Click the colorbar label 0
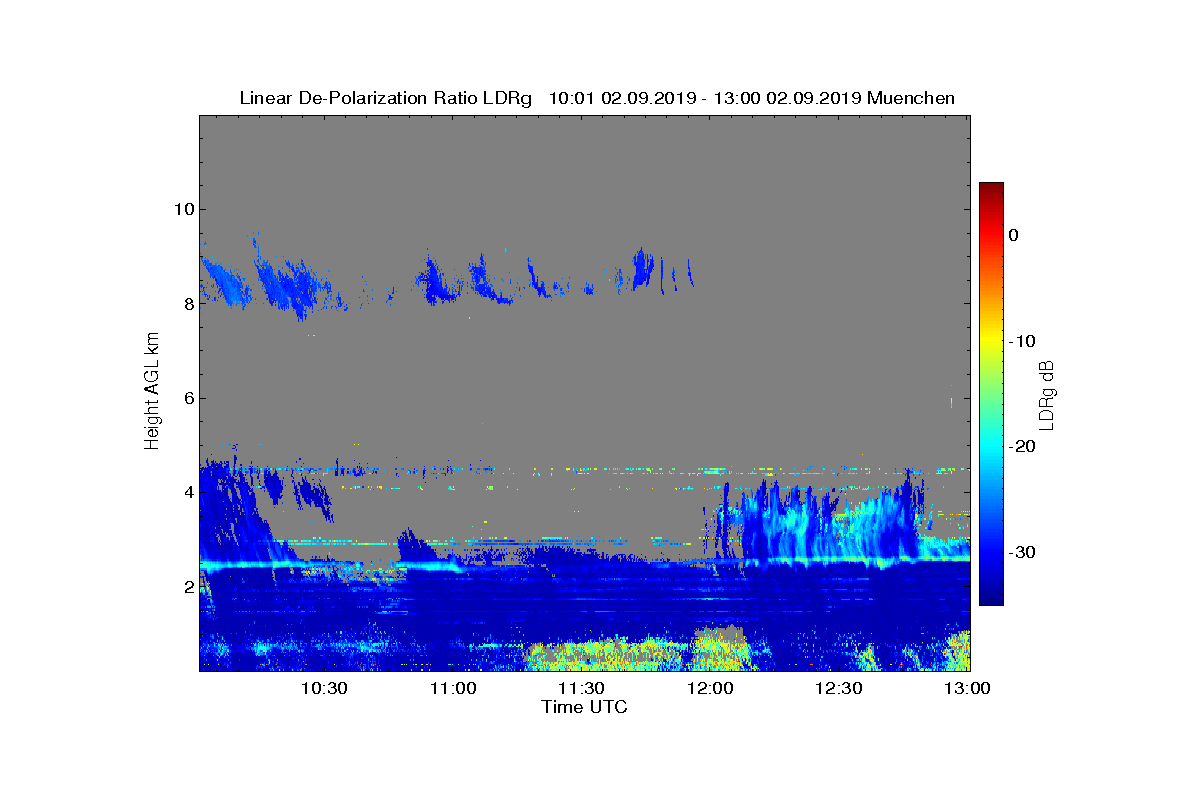The width and height of the screenshot is (1200, 800). click(x=1013, y=235)
